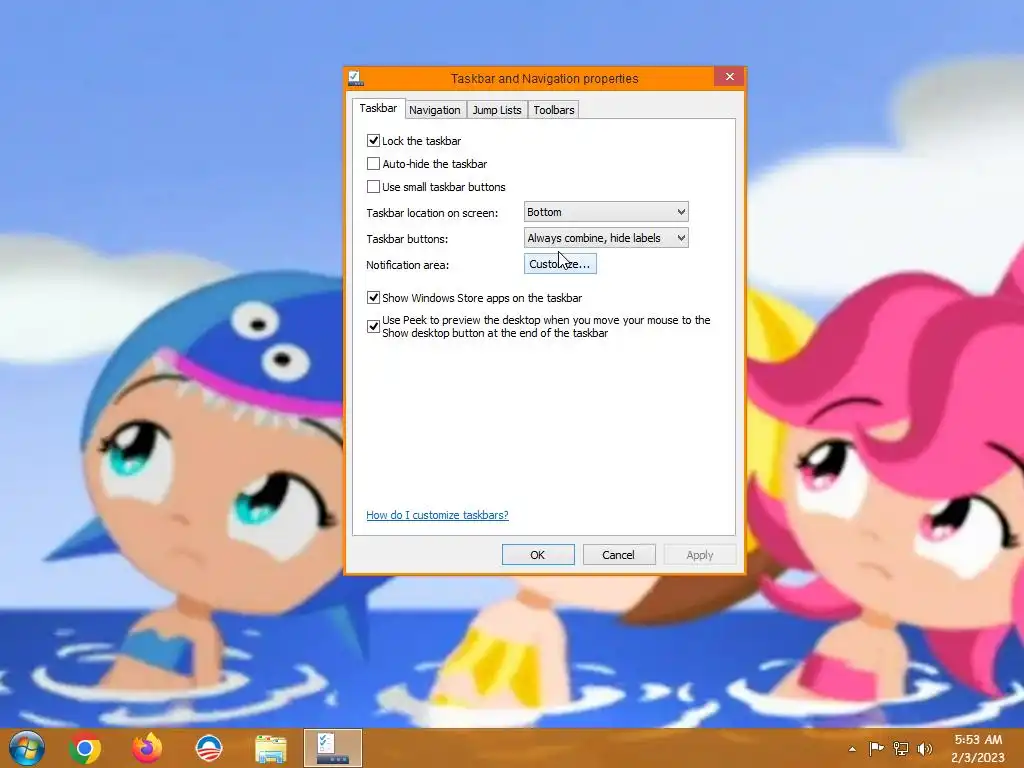Enable Use small taskbar buttons
This screenshot has width=1024, height=768.
point(373,187)
